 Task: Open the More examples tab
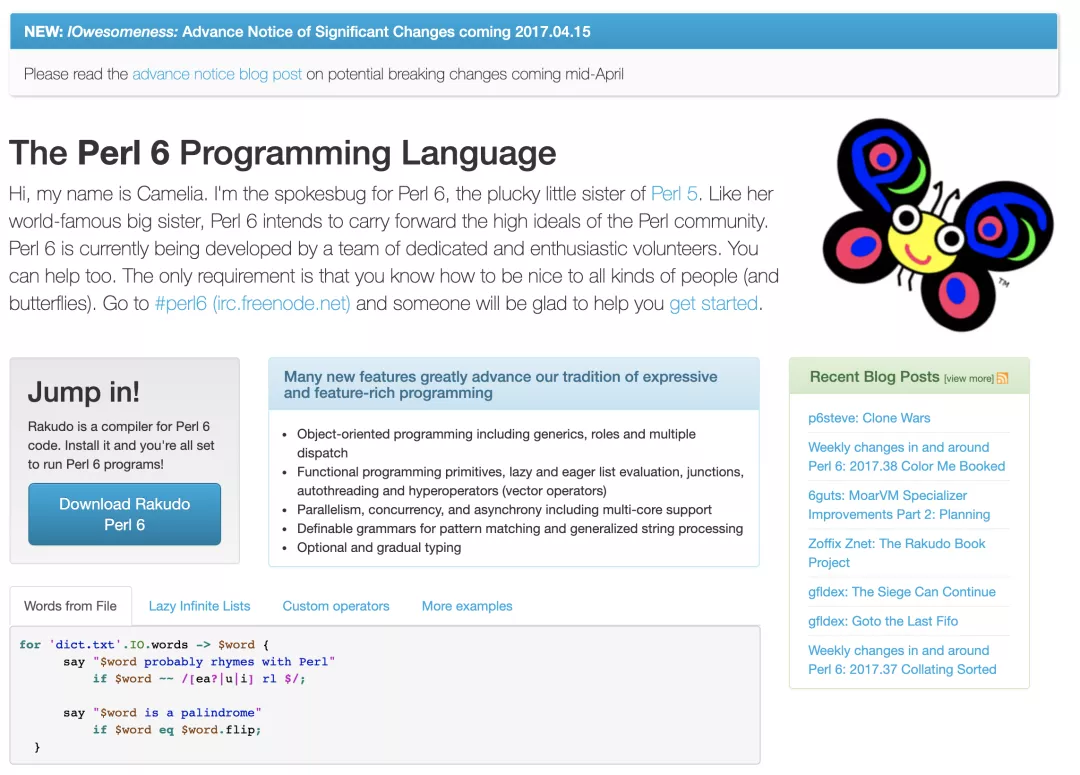click(x=467, y=606)
